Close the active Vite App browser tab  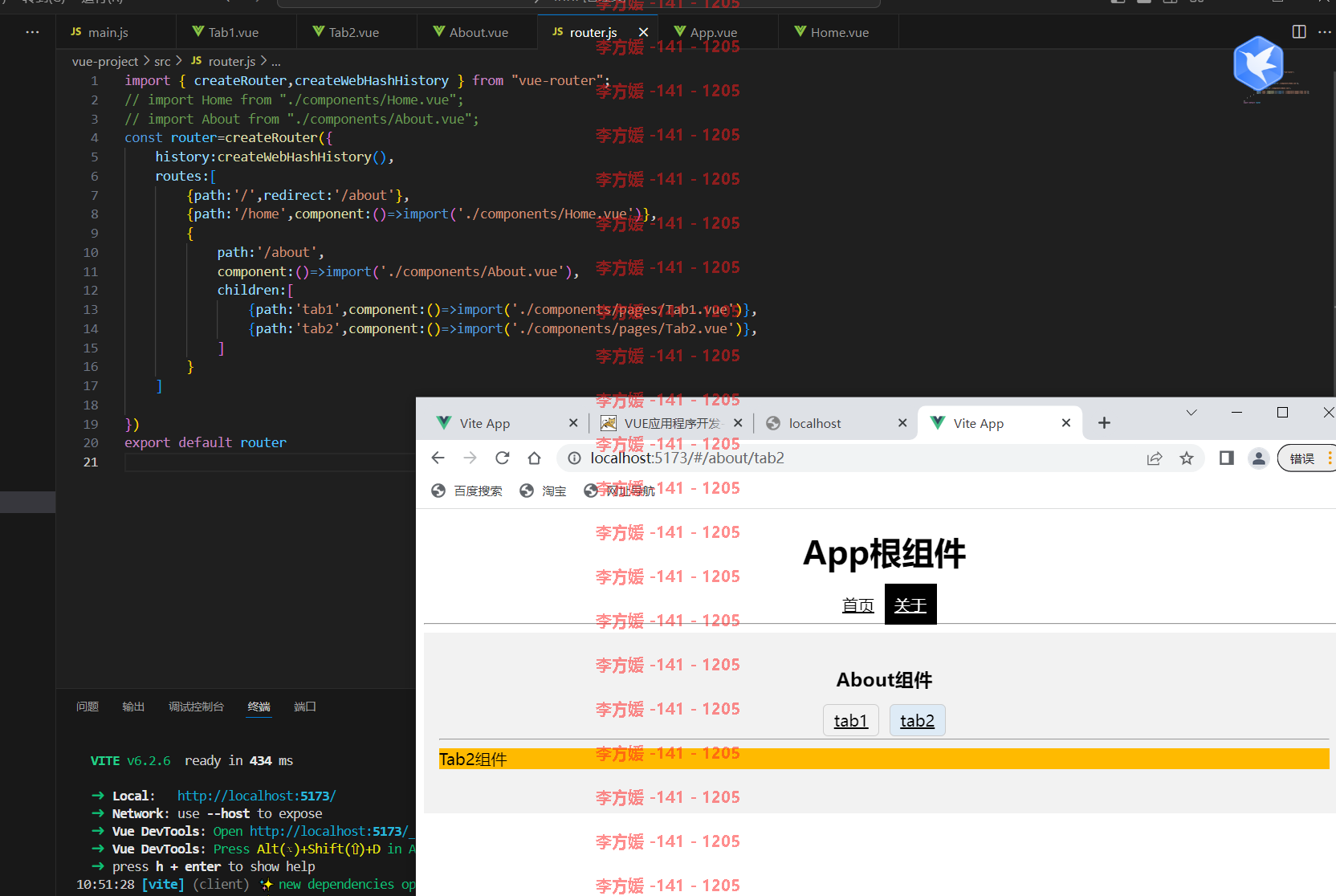coord(1066,423)
